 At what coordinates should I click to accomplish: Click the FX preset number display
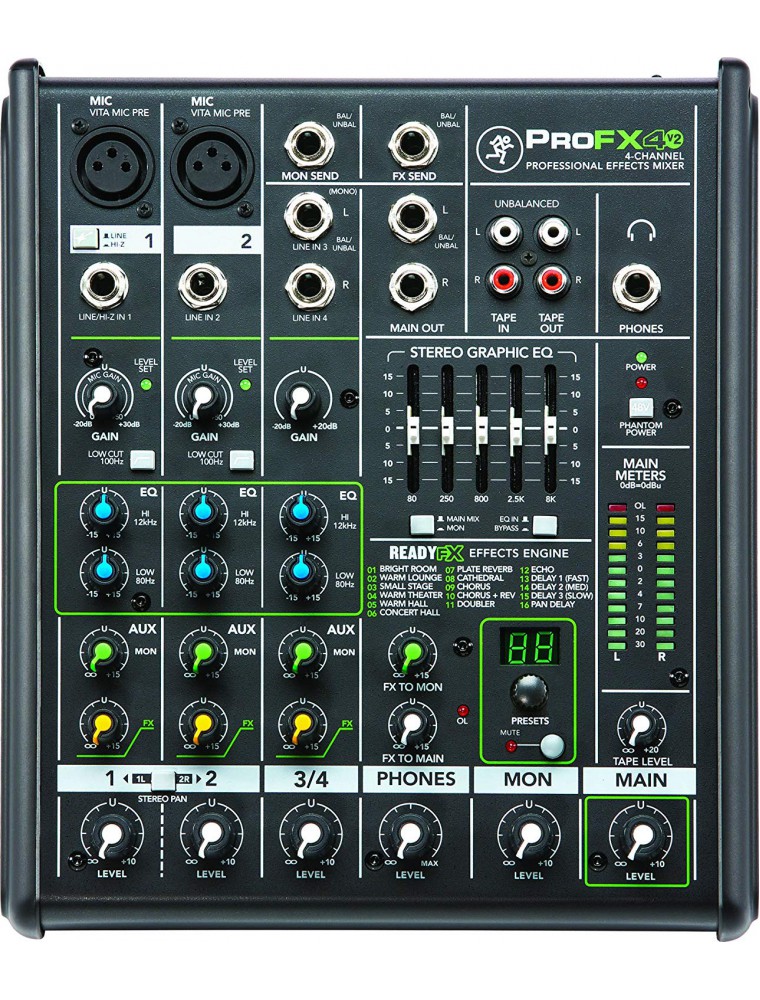(x=529, y=648)
